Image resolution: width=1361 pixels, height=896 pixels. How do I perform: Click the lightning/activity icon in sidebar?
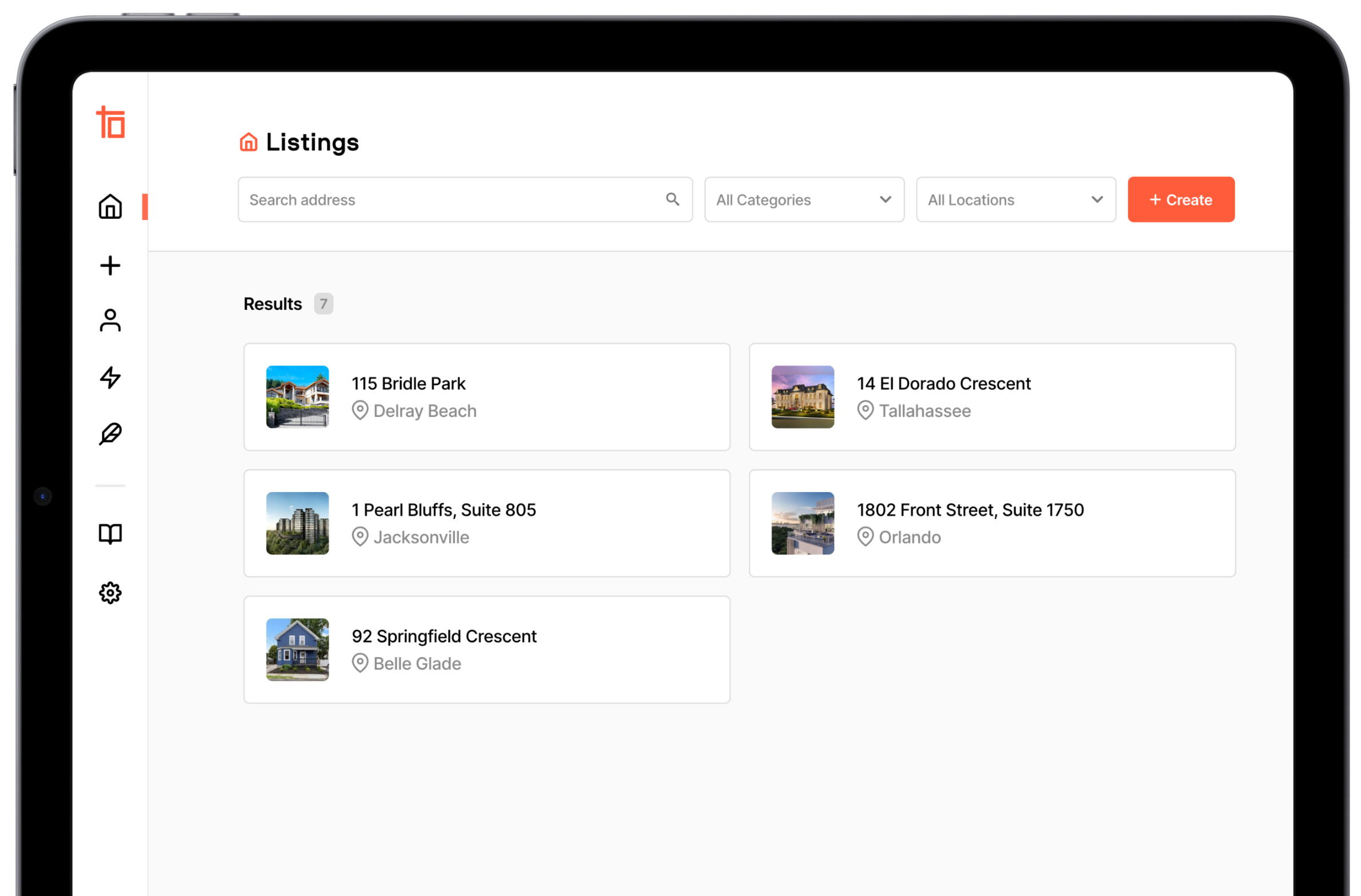pyautogui.click(x=110, y=377)
